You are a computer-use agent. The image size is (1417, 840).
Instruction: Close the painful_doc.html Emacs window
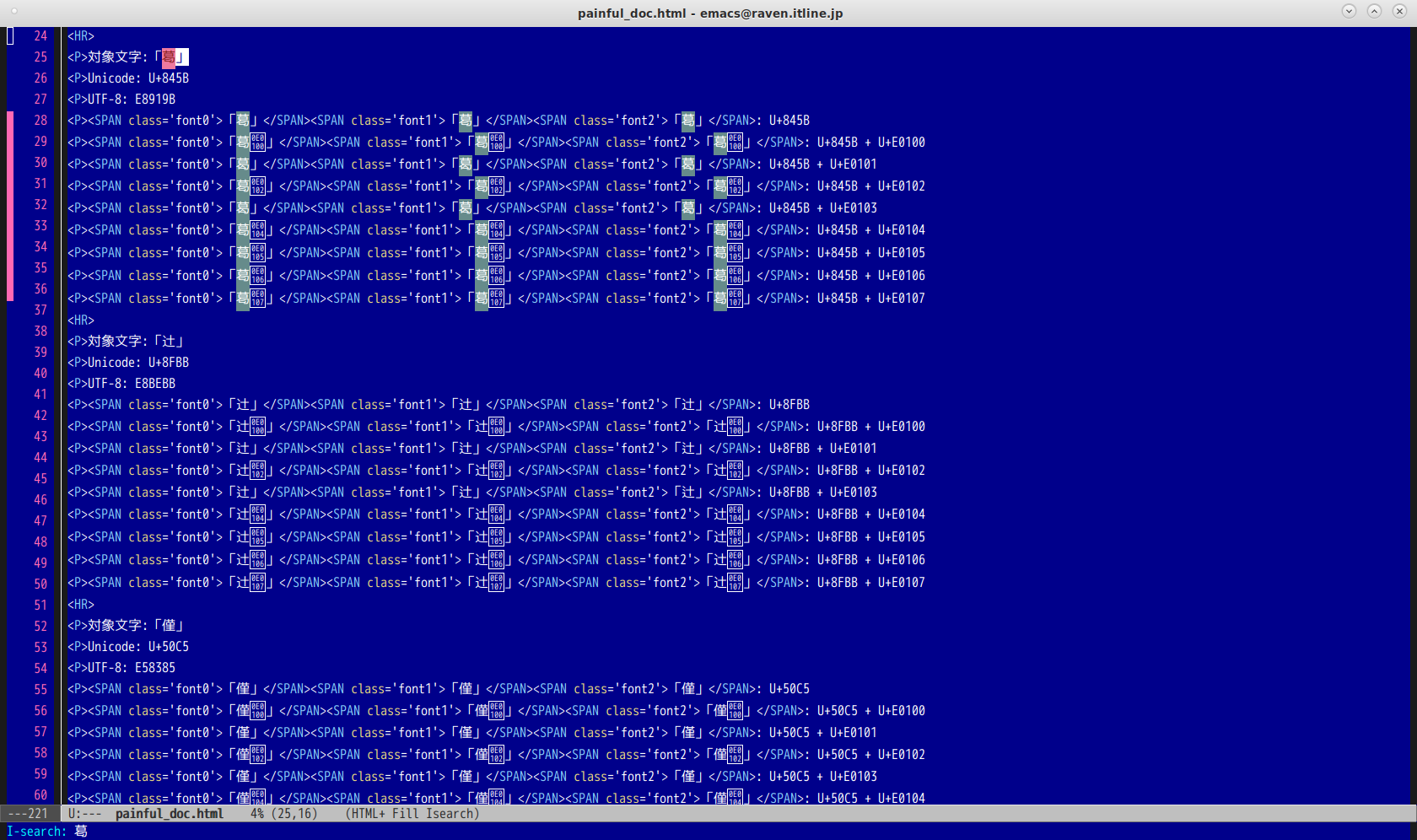1399,11
